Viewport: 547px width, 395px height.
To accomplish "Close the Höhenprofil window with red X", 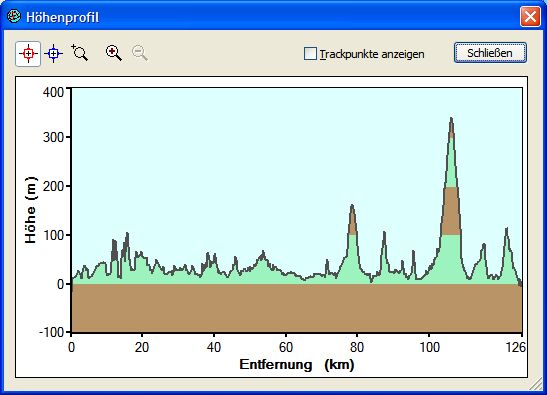I will (x=530, y=16).
